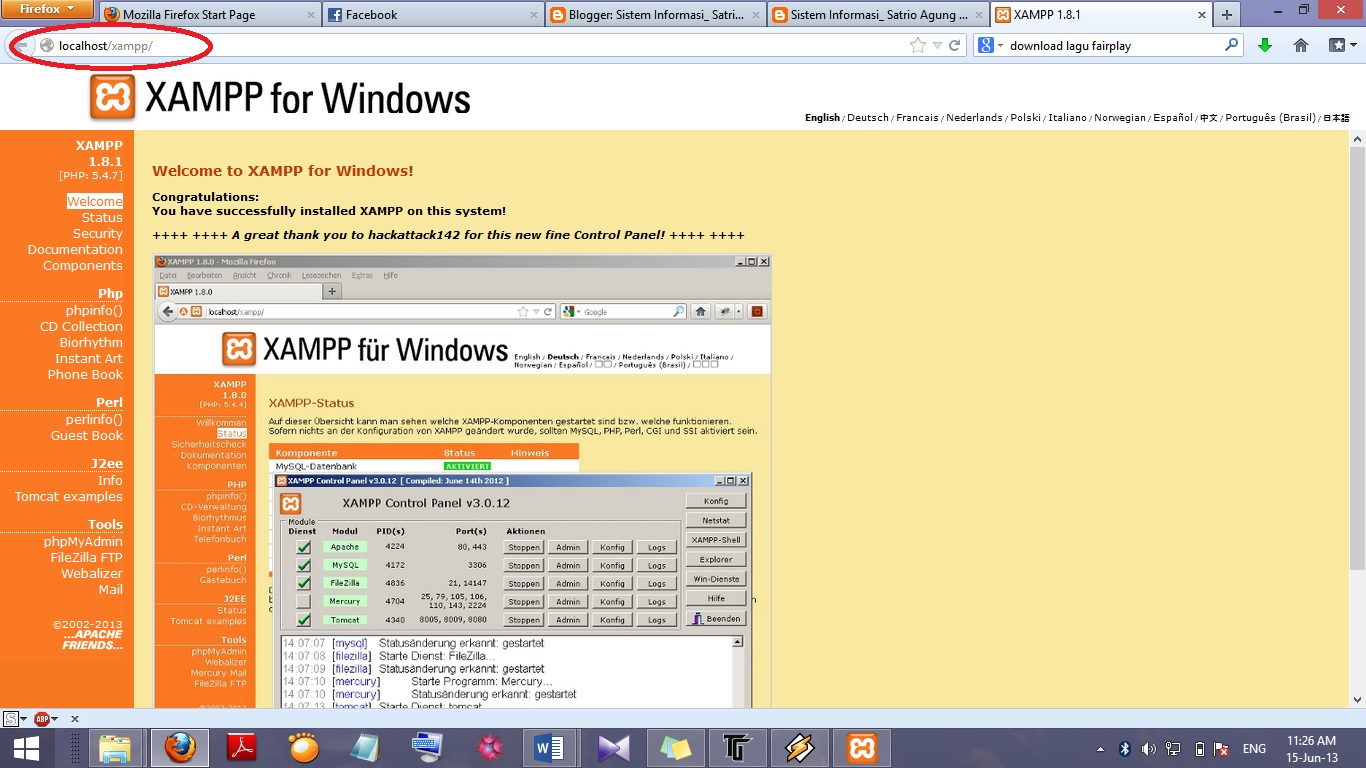
Task: Open the TG application on taskbar
Action: tap(737, 748)
